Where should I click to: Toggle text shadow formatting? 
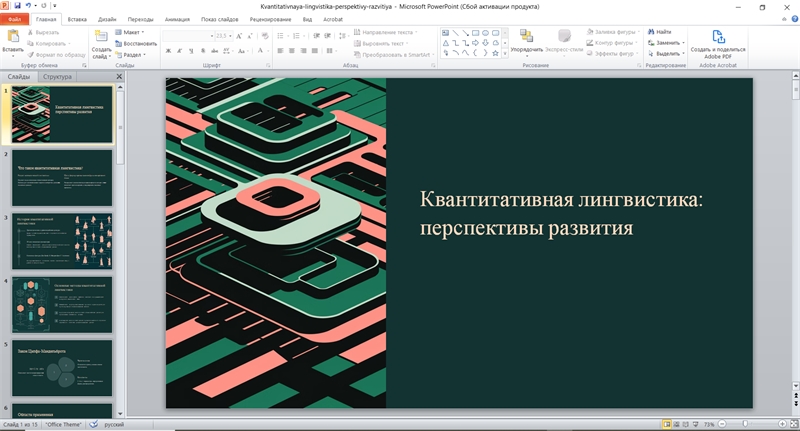click(203, 50)
